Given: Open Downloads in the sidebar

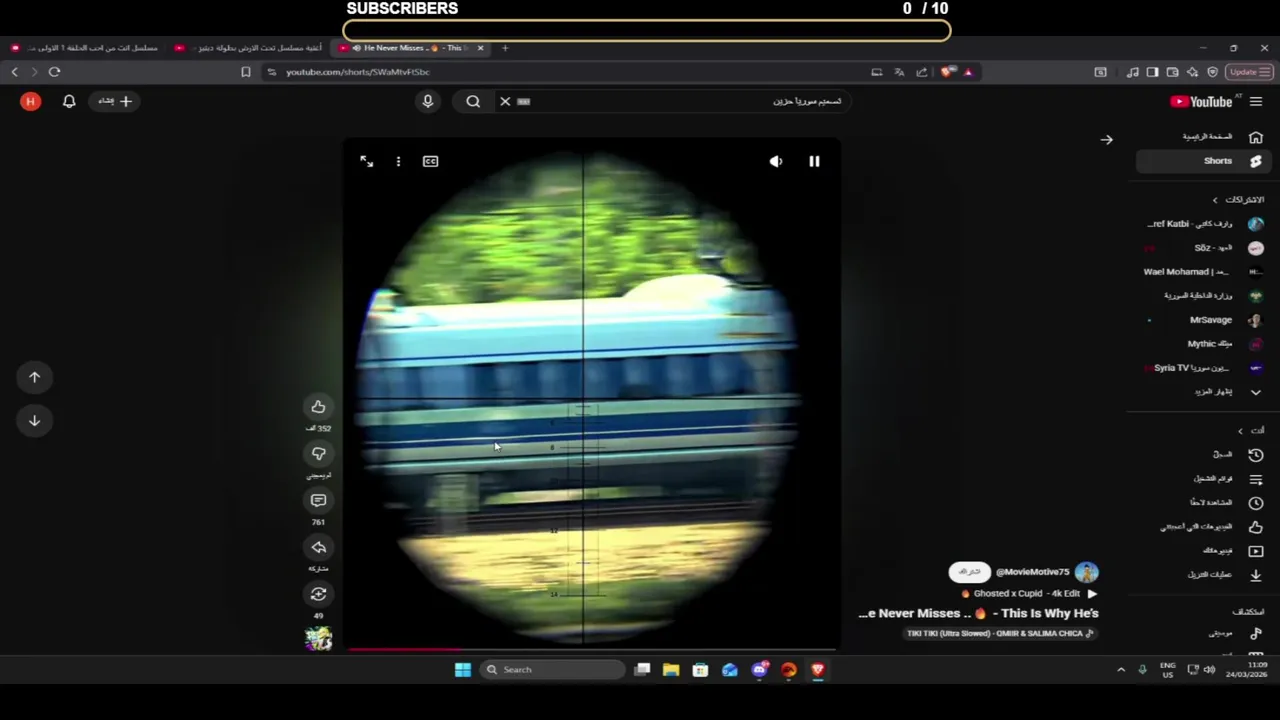Looking at the screenshot, I should click(x=1203, y=575).
